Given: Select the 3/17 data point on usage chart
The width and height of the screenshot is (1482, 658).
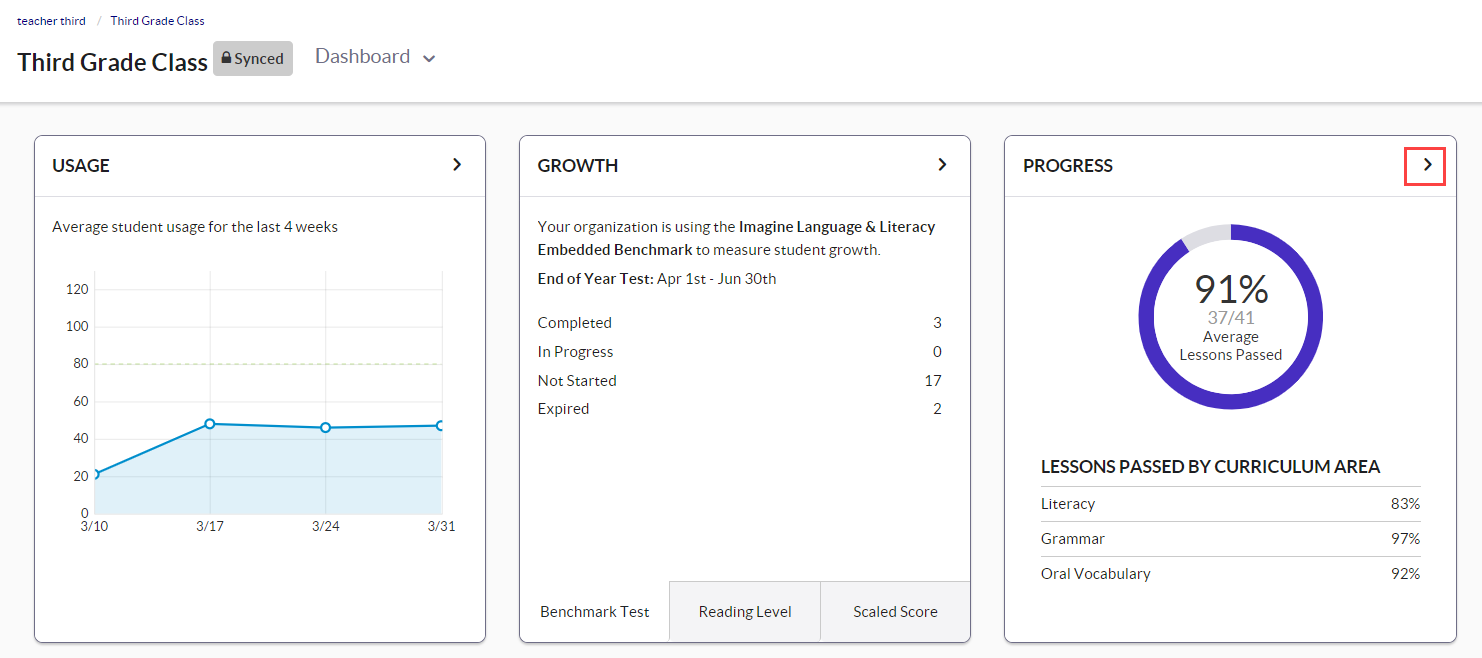Looking at the screenshot, I should [x=207, y=424].
